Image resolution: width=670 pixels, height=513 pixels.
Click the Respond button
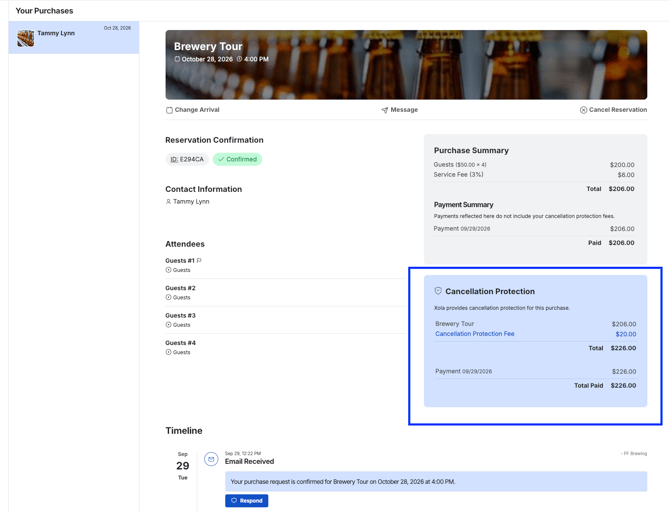(x=247, y=501)
